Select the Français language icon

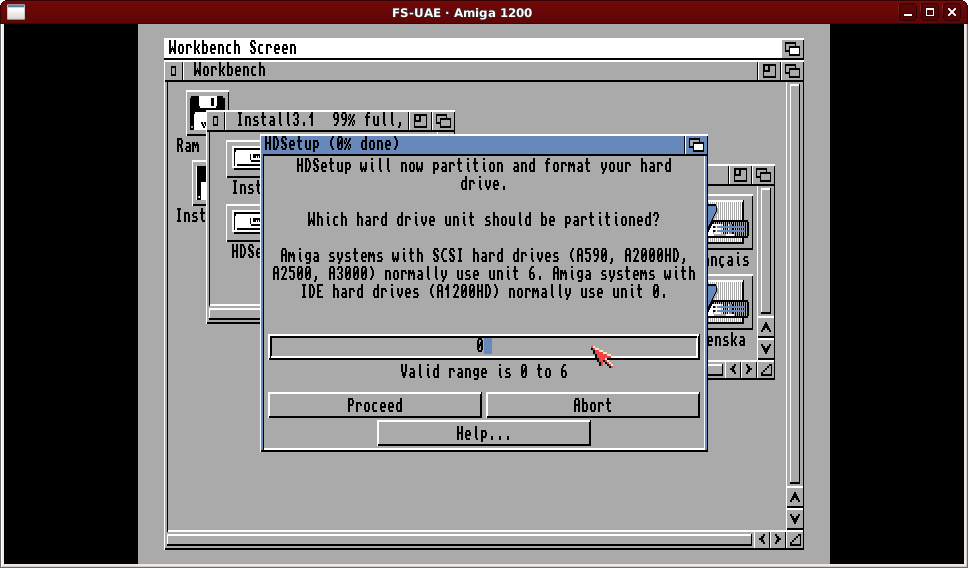(x=729, y=222)
